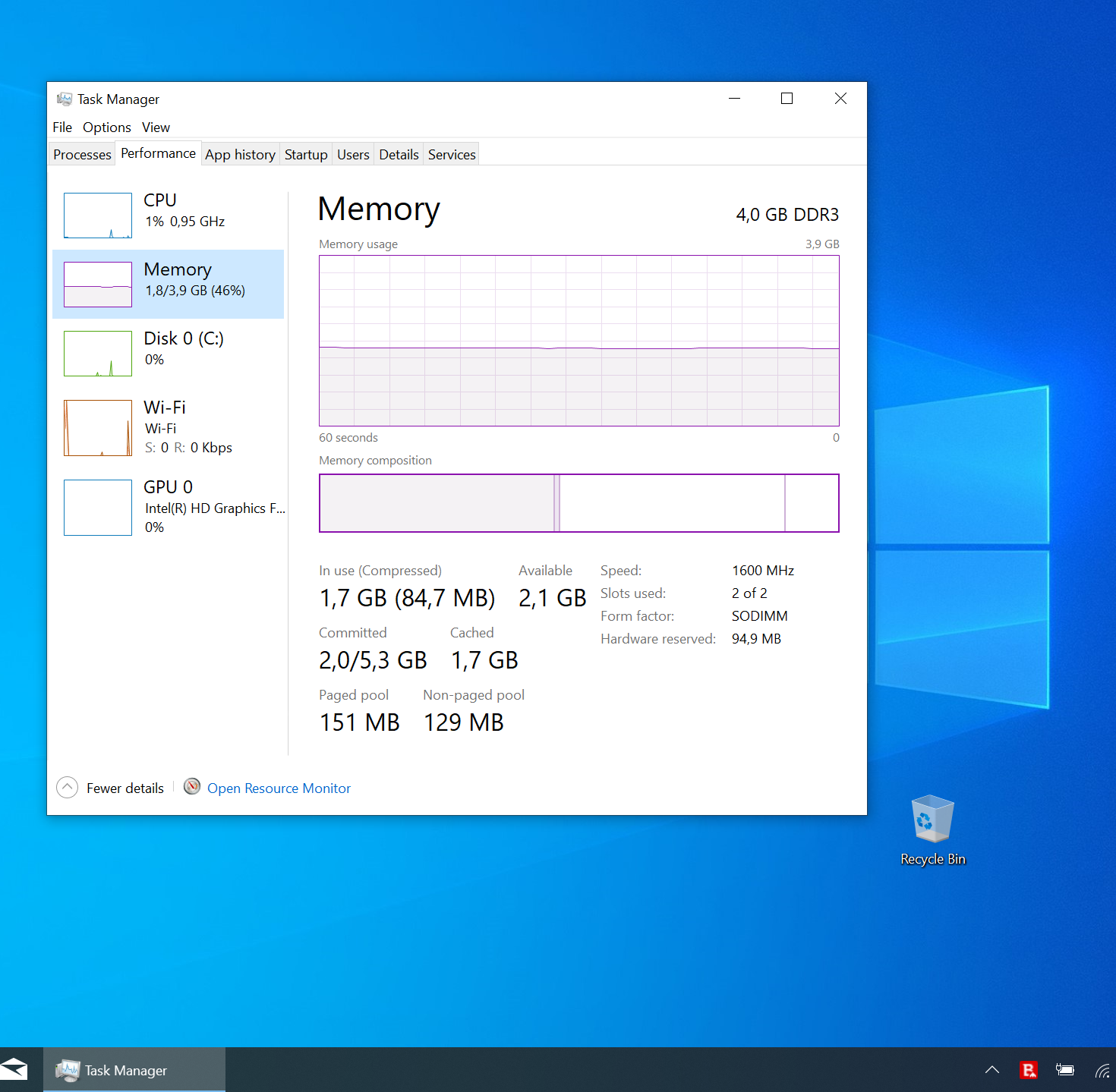Screen dimensions: 1116x1092
Task: Open the Wi-Fi performance graph
Action: coord(98,428)
